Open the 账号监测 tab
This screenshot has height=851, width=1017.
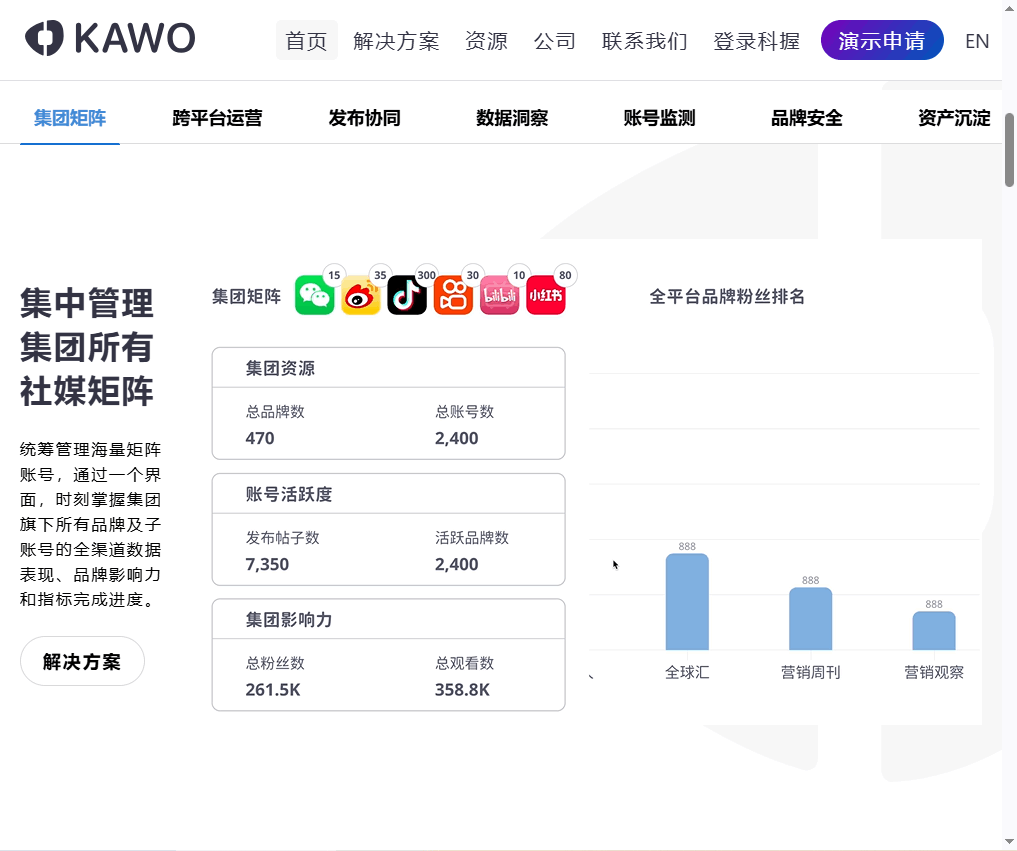pos(658,118)
